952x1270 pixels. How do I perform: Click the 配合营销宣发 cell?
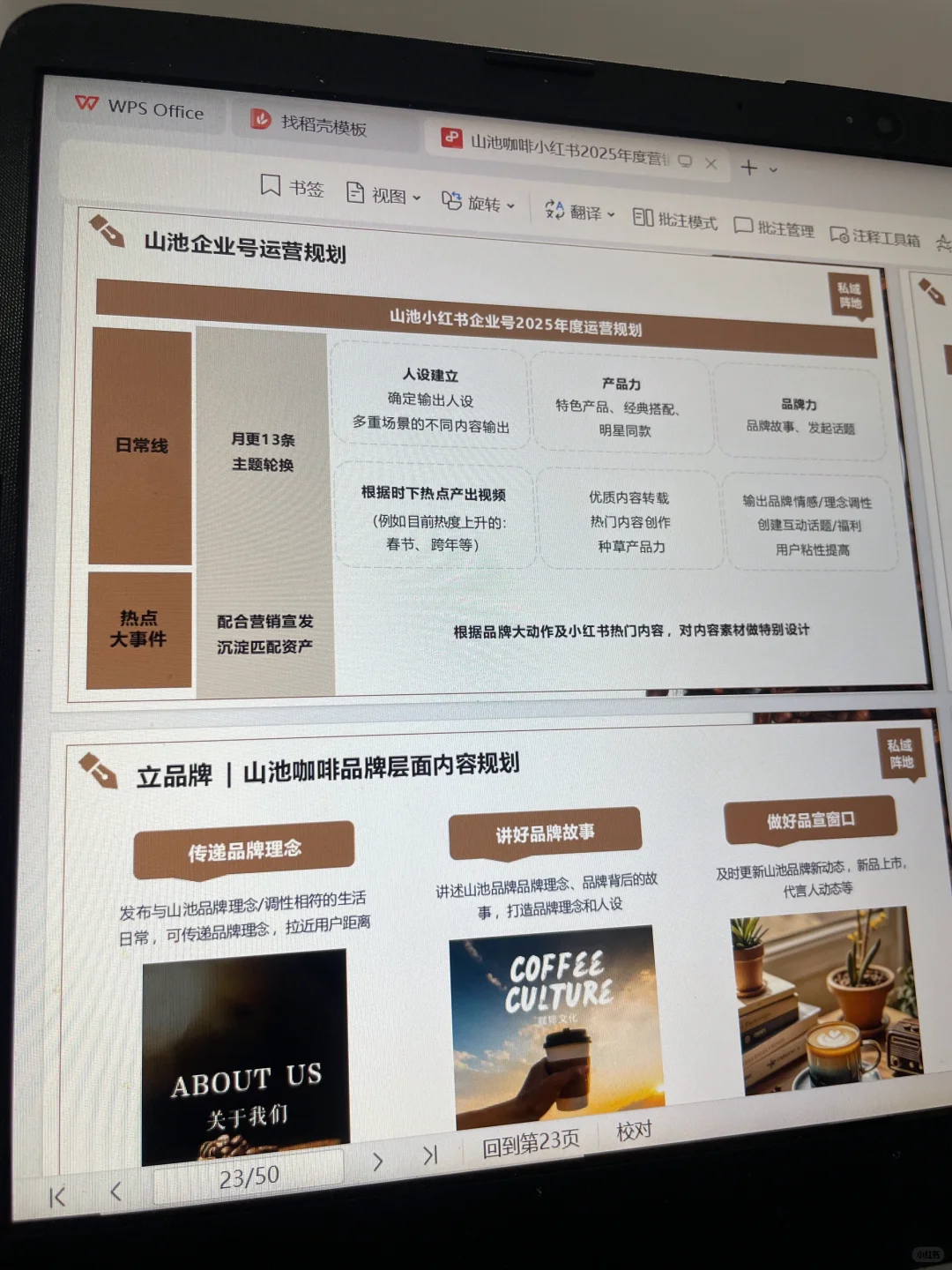click(265, 633)
